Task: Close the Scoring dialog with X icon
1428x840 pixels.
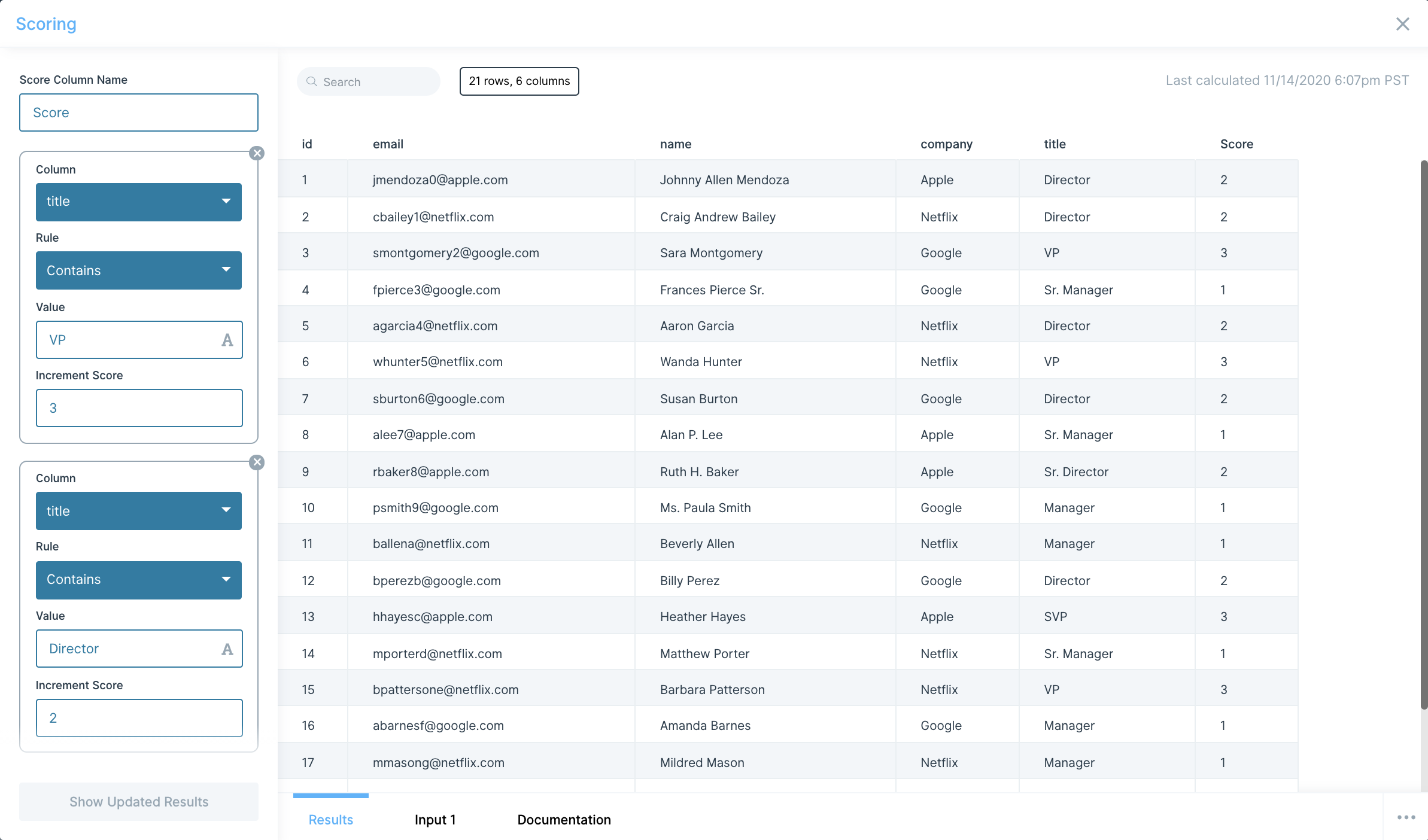Action: (1402, 24)
